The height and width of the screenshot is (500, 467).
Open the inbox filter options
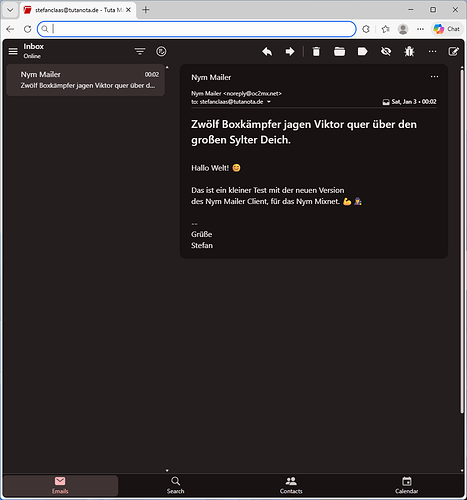point(140,51)
